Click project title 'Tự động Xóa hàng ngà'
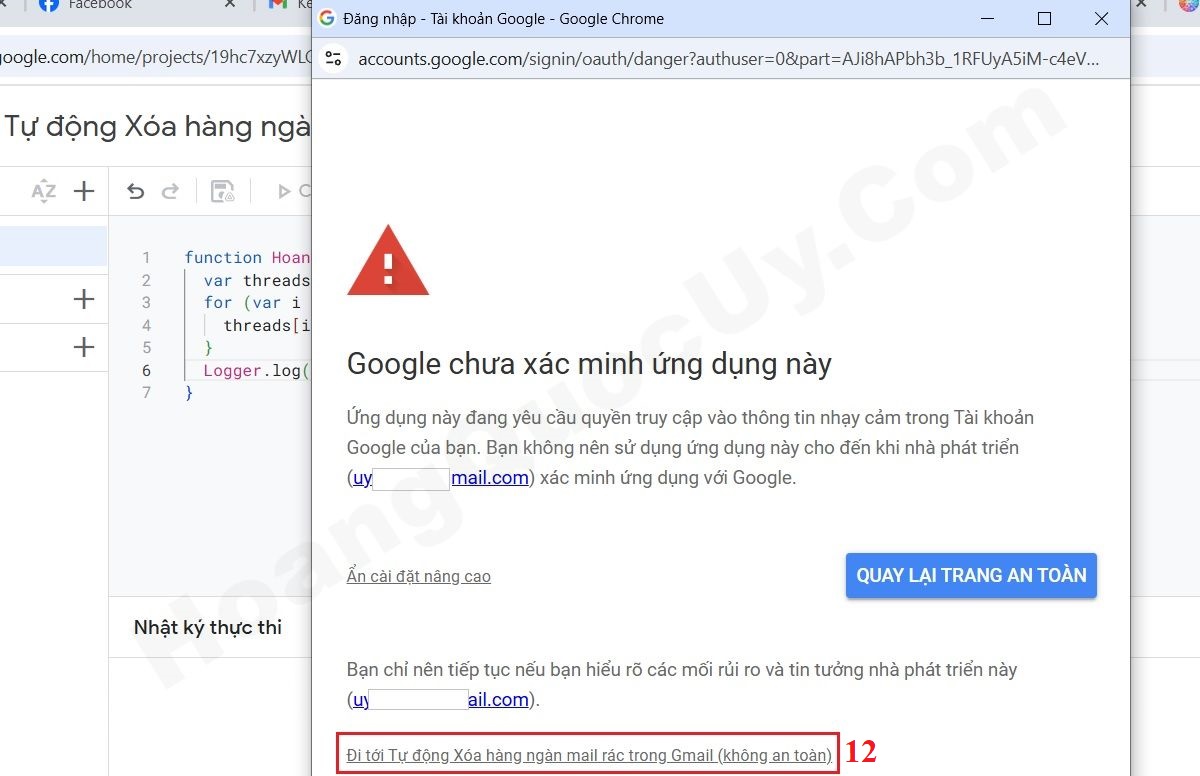This screenshot has width=1200, height=776. pos(158,127)
